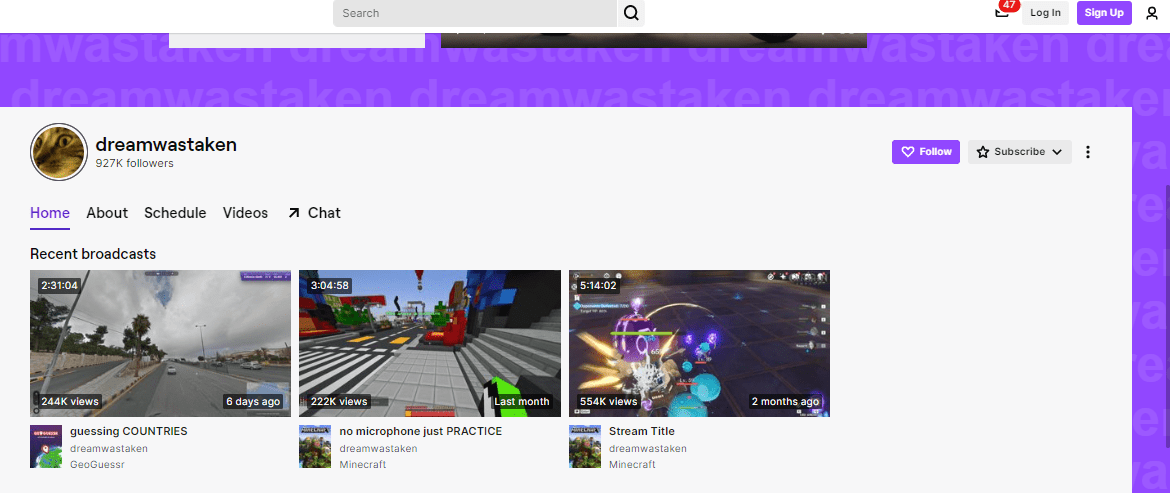Click the Recent broadcasts heading
Viewport: 1170px width, 493px height.
click(x=93, y=254)
